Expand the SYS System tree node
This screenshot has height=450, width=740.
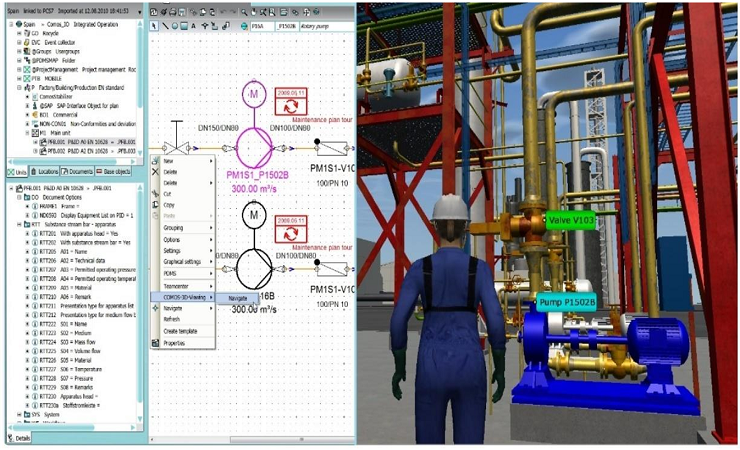pos(19,415)
